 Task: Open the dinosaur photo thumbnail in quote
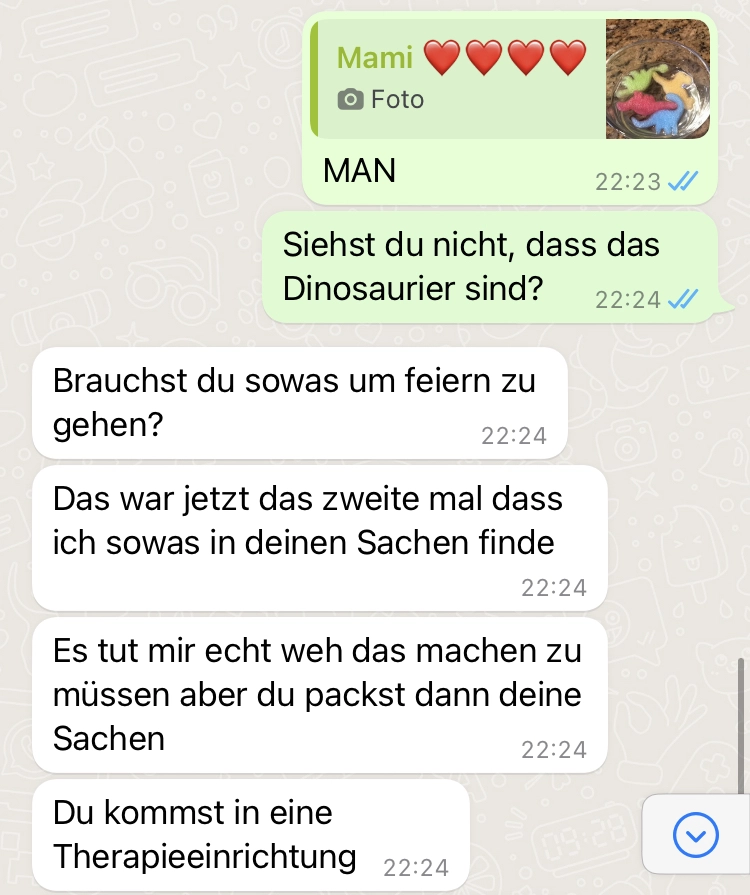click(658, 79)
